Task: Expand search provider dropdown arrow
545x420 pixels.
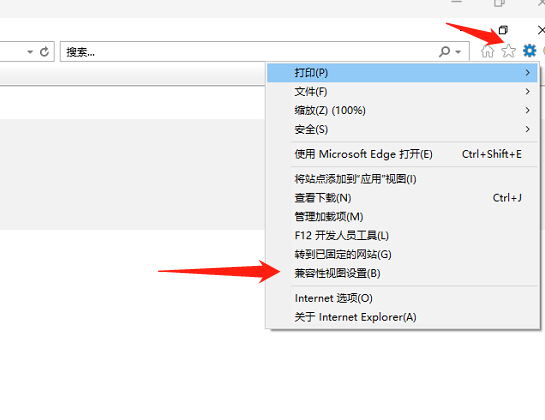Action: 458,52
